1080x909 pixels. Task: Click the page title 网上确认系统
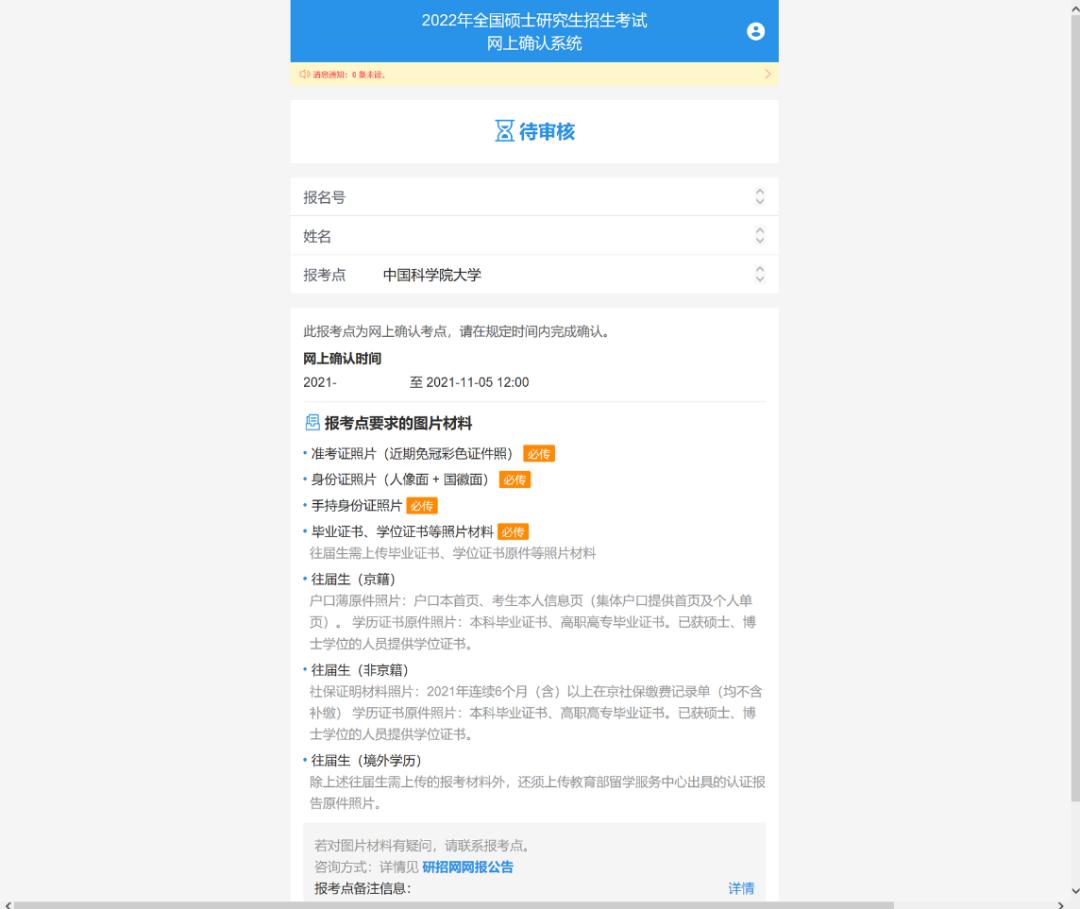tap(534, 43)
